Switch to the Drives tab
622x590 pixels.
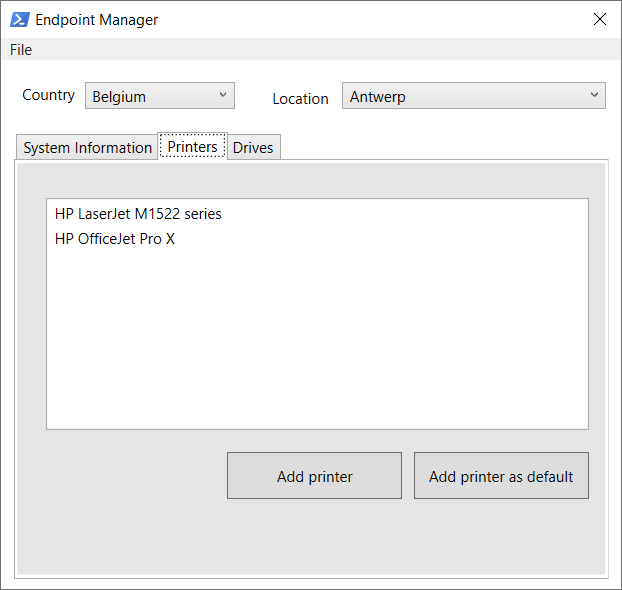253,148
